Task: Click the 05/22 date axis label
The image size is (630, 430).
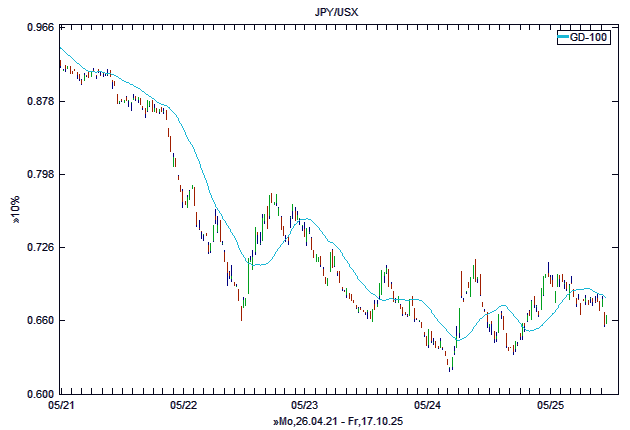Action: click(x=184, y=406)
